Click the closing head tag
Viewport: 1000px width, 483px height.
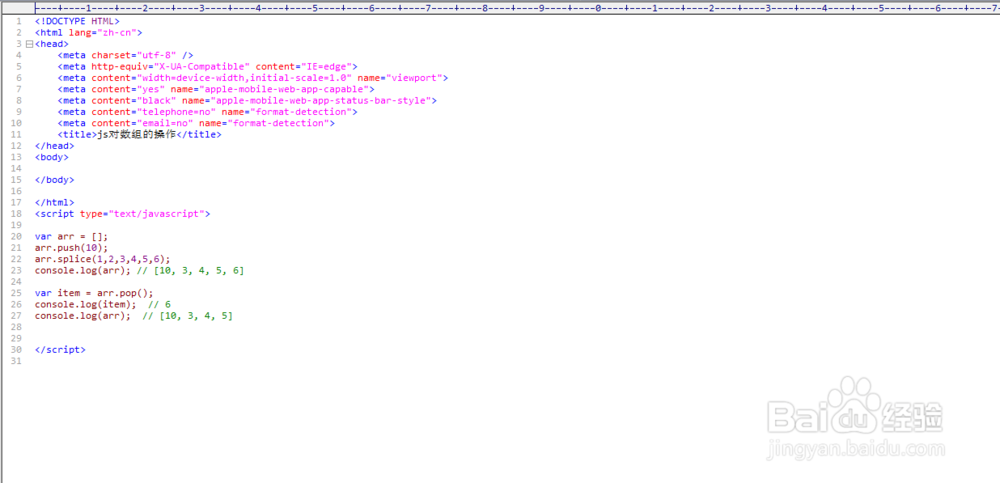pyautogui.click(x=54, y=146)
